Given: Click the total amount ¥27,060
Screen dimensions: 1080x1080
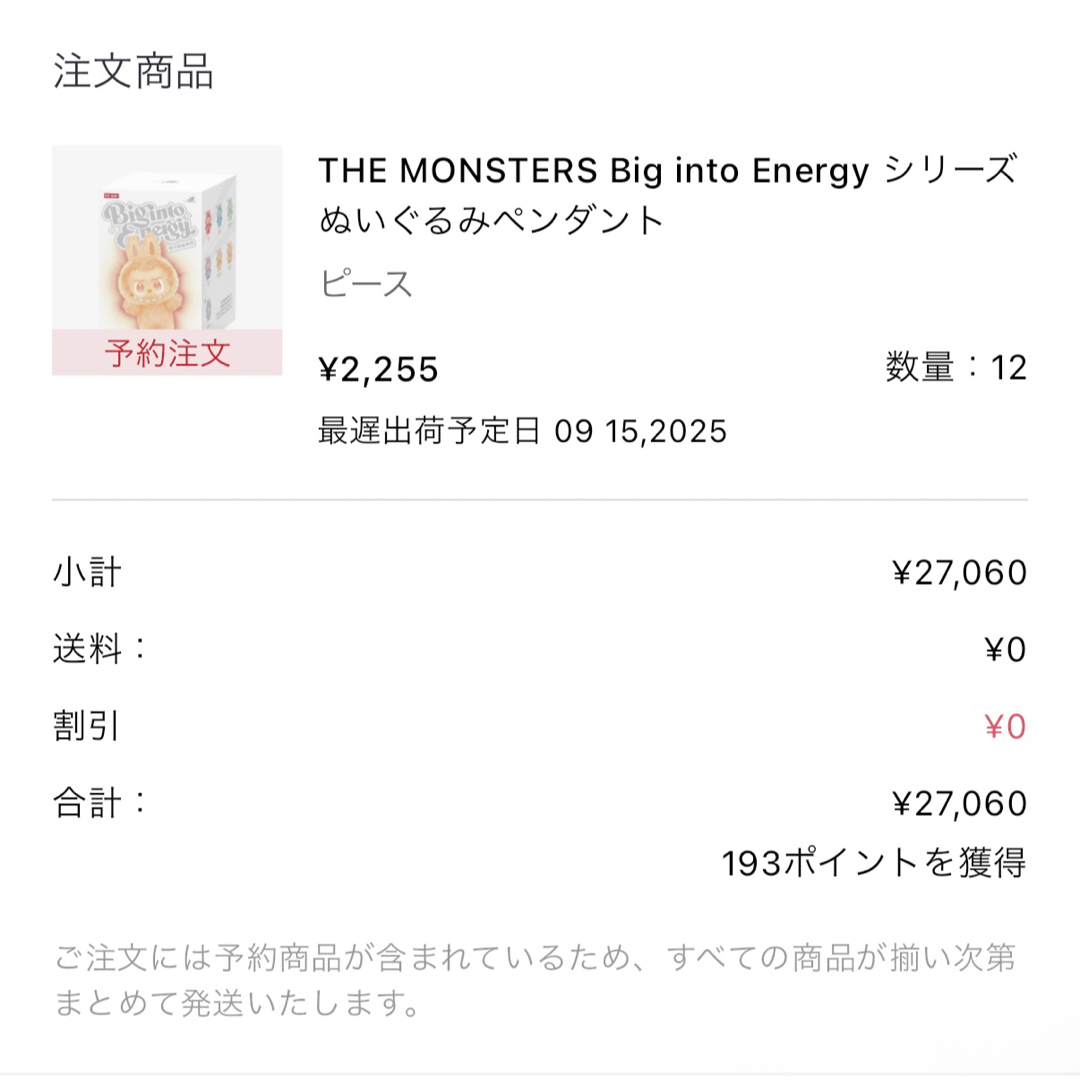Looking at the screenshot, I should click(x=959, y=803).
